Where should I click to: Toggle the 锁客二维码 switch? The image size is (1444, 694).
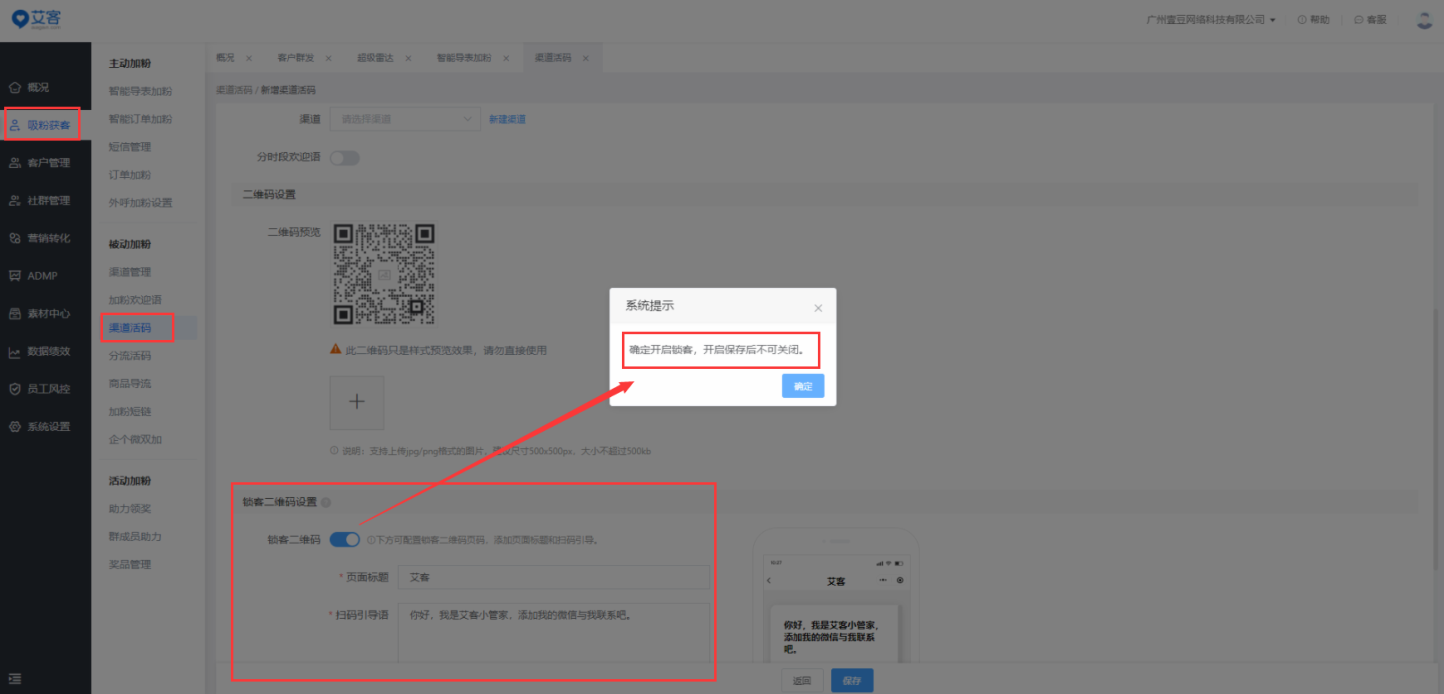344,540
